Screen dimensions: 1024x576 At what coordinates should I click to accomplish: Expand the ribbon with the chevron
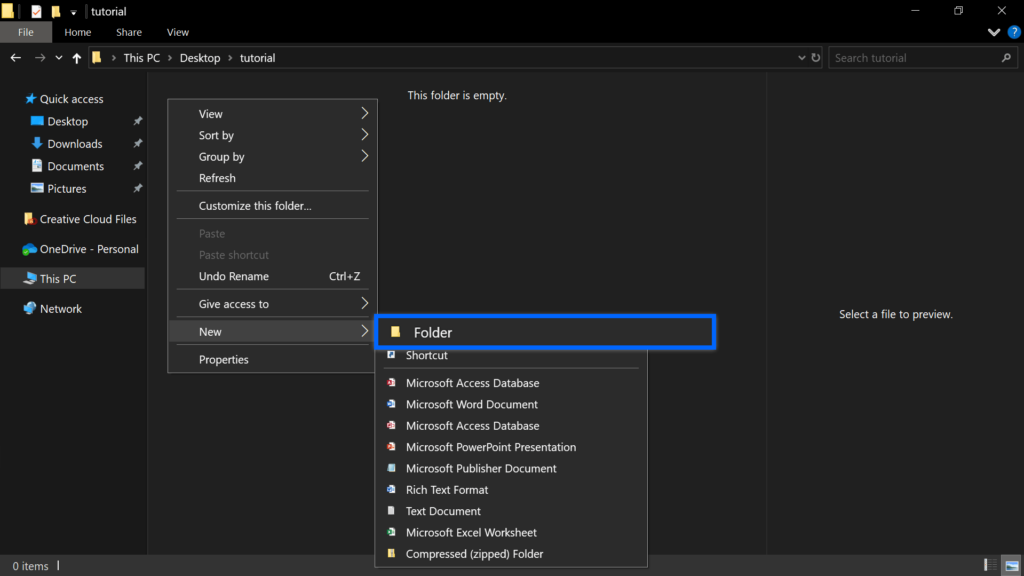tap(993, 32)
